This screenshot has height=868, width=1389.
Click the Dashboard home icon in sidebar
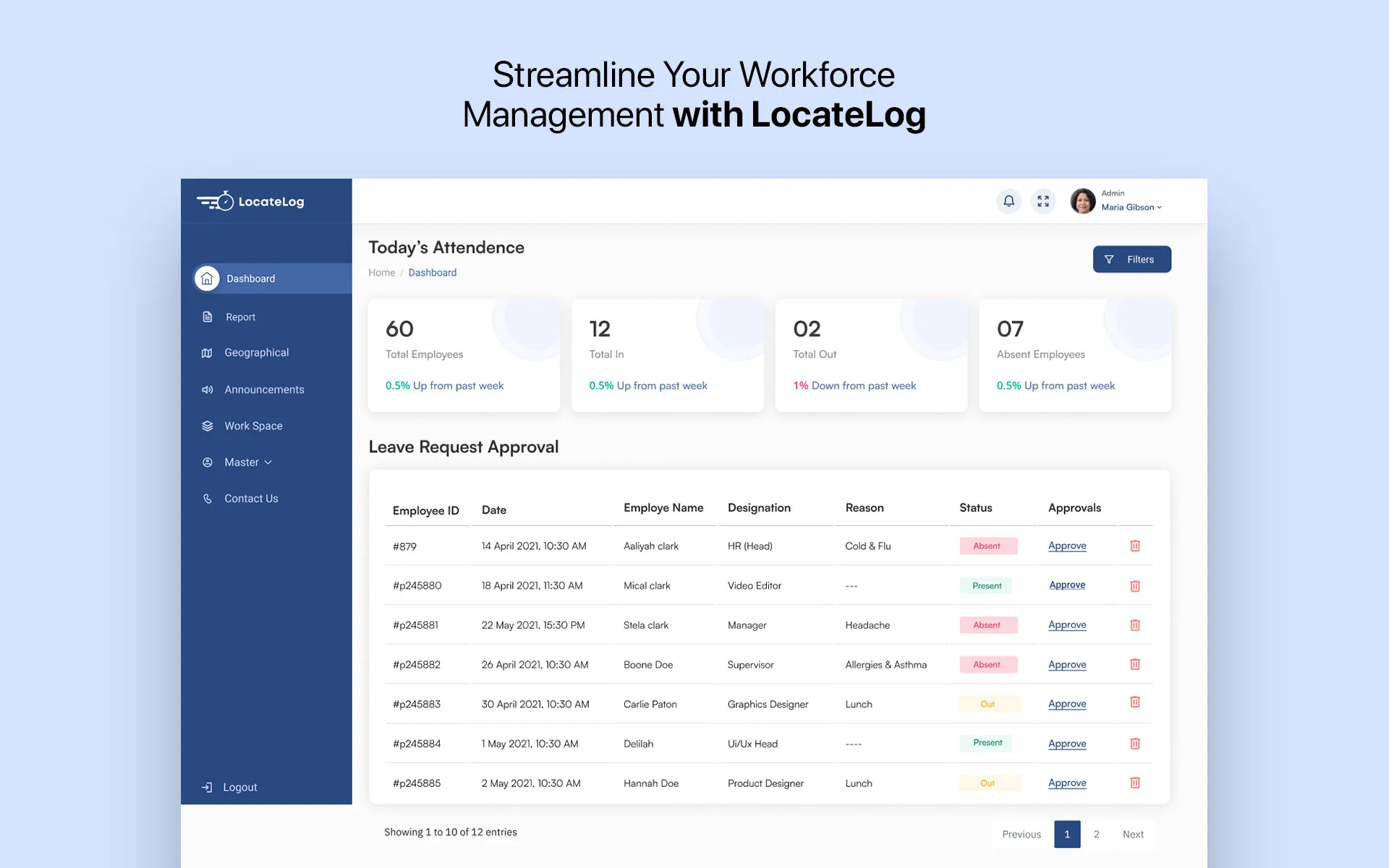[207, 278]
